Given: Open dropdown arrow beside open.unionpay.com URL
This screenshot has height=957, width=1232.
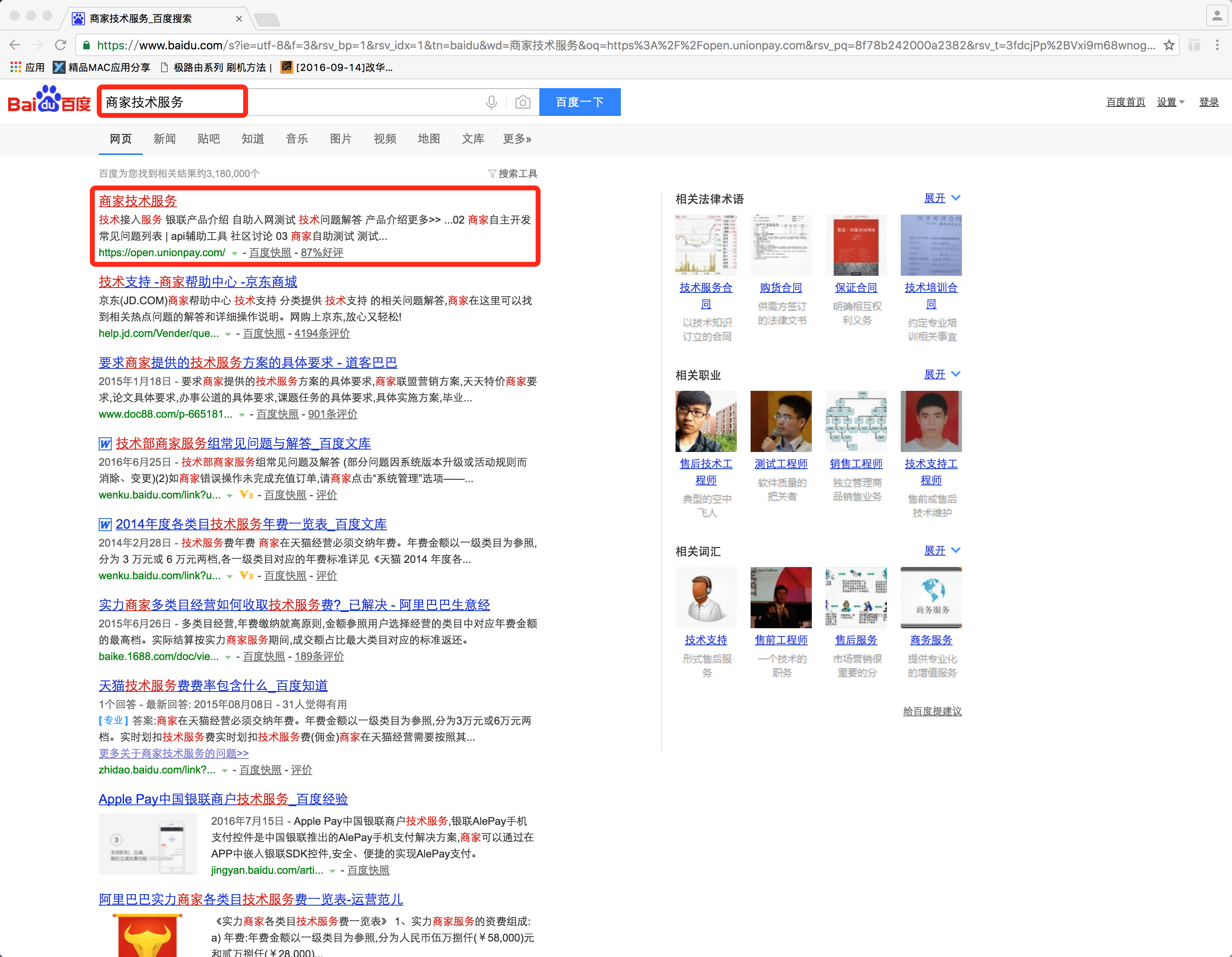Looking at the screenshot, I should point(234,253).
